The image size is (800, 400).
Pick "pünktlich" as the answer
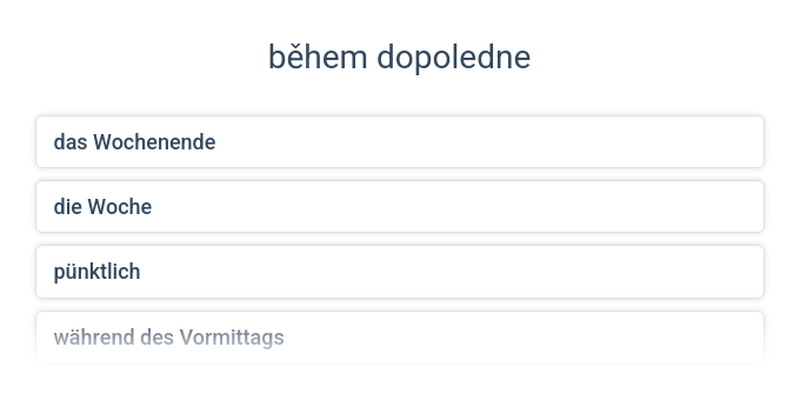400,272
